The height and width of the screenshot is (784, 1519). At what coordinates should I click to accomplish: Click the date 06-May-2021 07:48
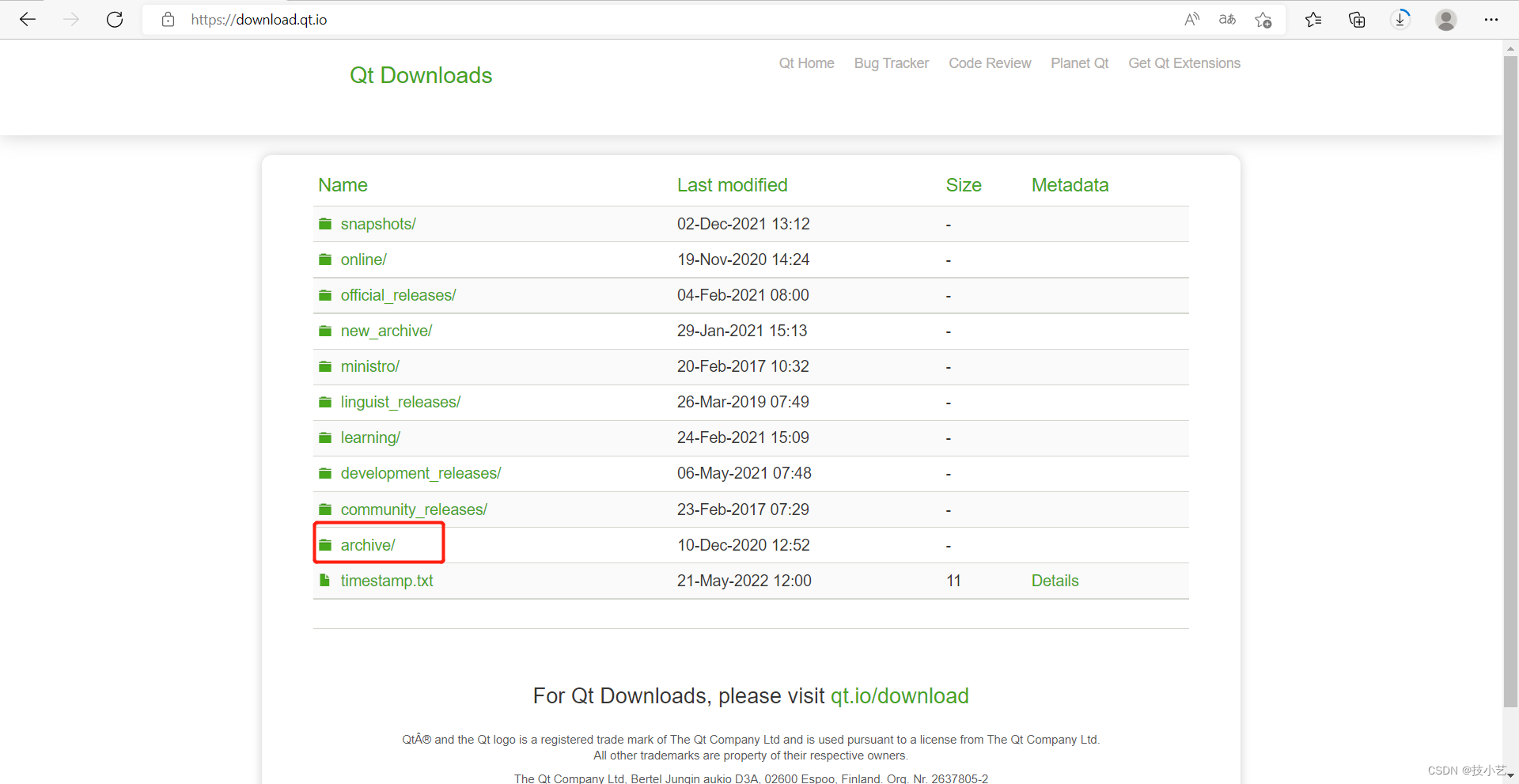click(744, 473)
